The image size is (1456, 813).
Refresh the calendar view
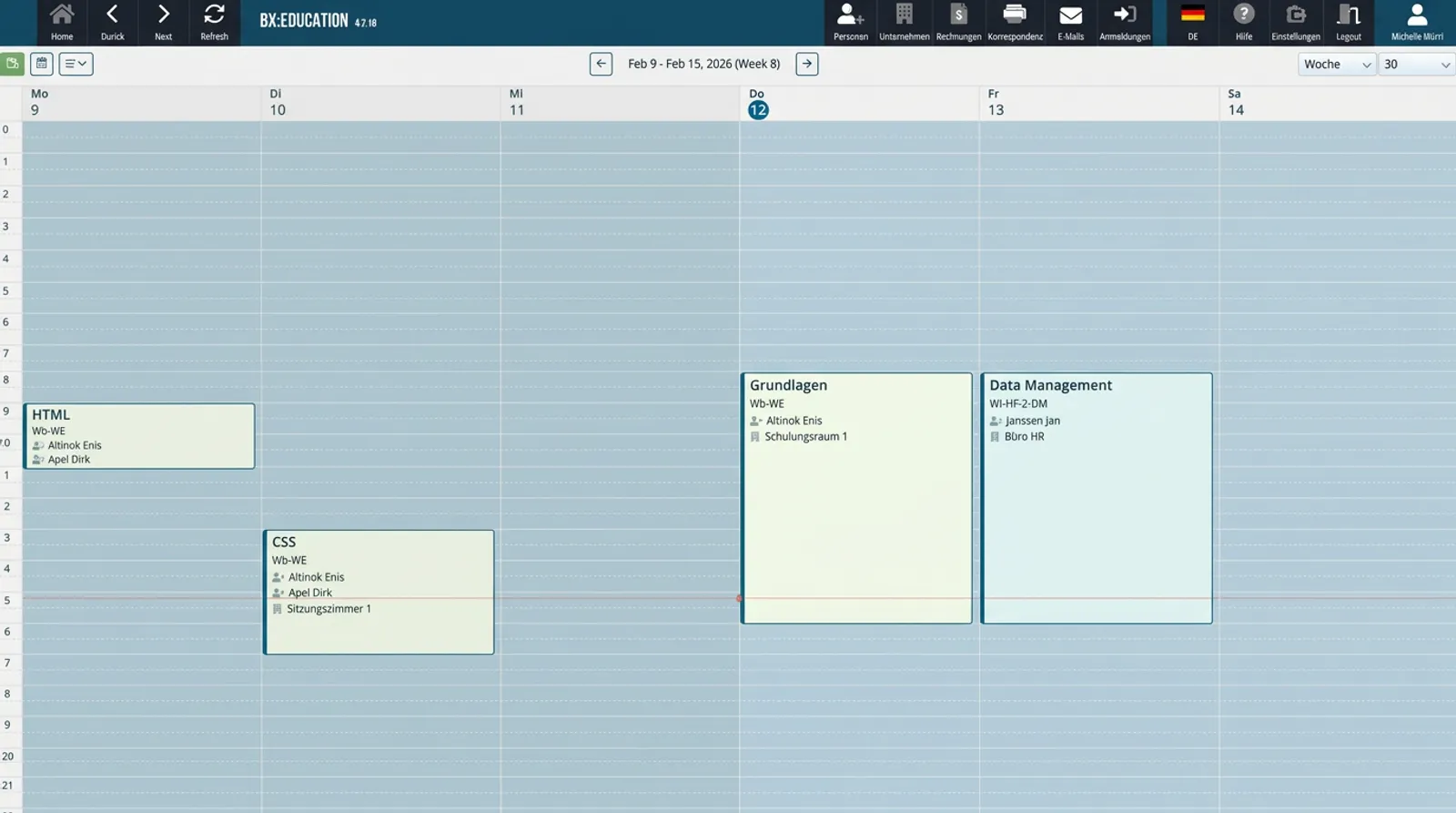tap(215, 22)
